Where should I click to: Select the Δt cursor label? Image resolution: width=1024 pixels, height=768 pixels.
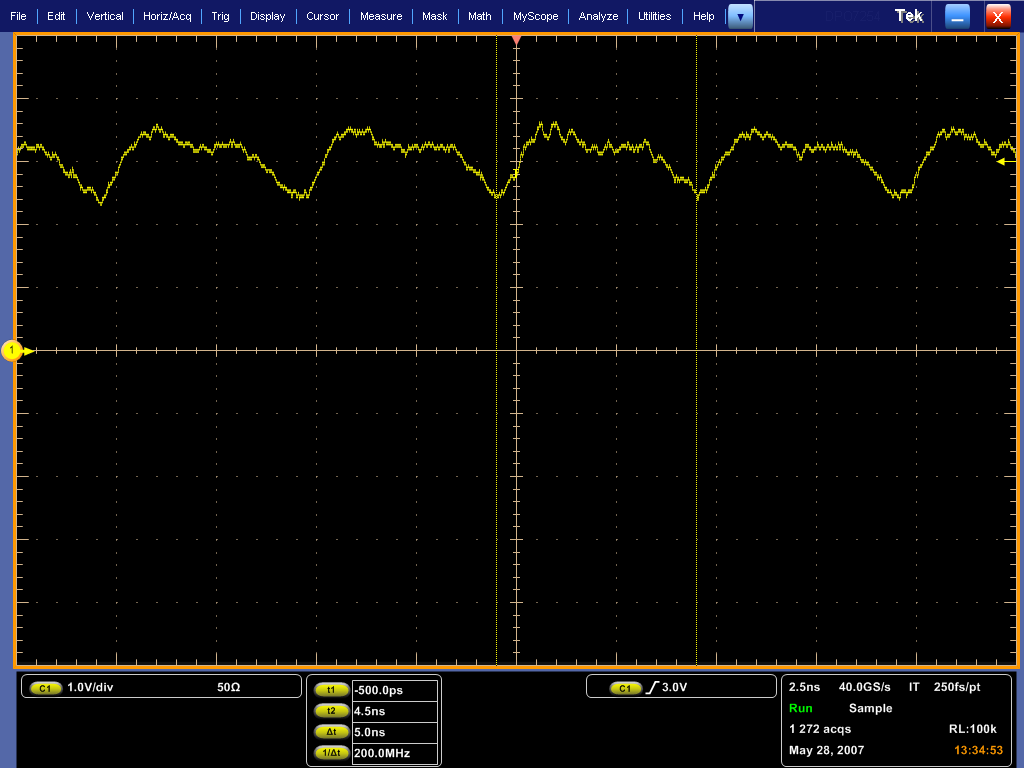click(x=331, y=732)
